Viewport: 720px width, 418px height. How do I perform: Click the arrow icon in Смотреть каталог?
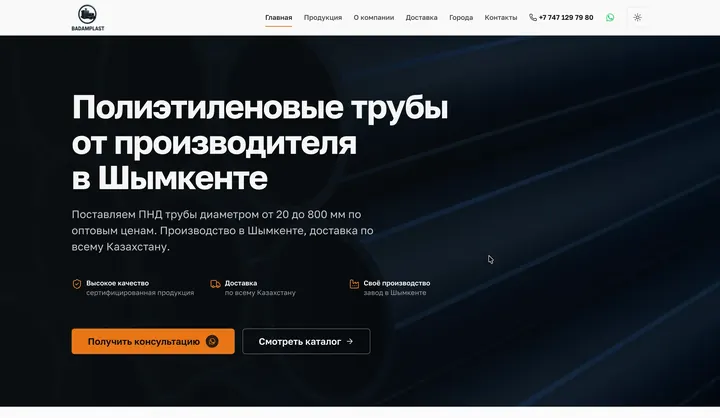[350, 341]
